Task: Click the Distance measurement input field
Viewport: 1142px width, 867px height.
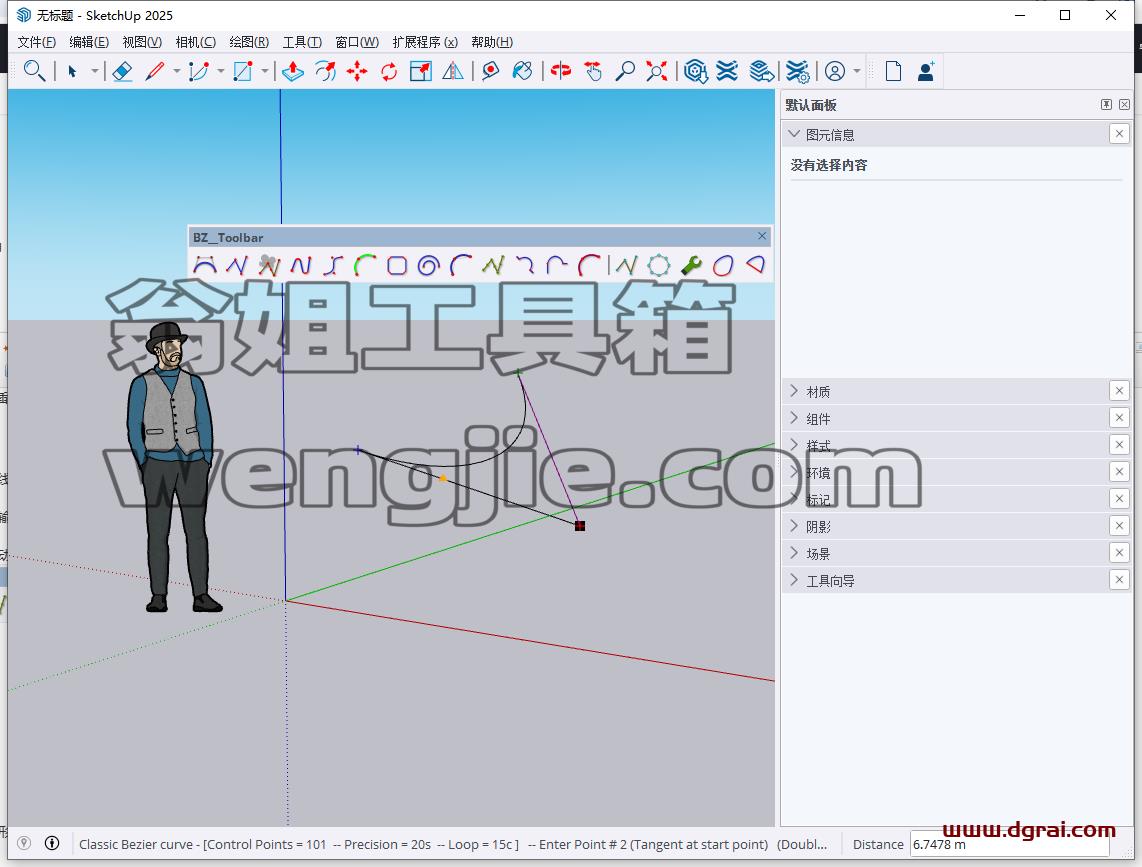Action: (1010, 844)
